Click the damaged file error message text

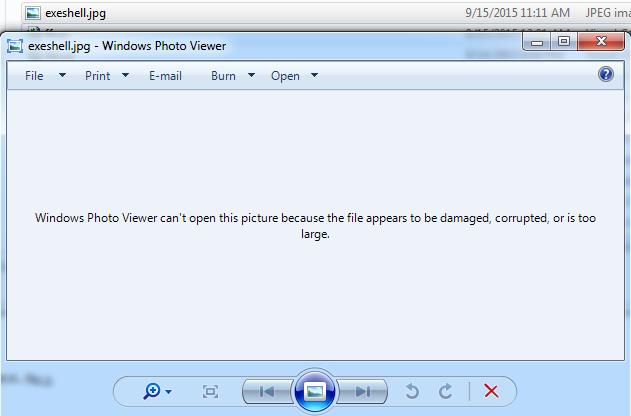tap(316, 226)
